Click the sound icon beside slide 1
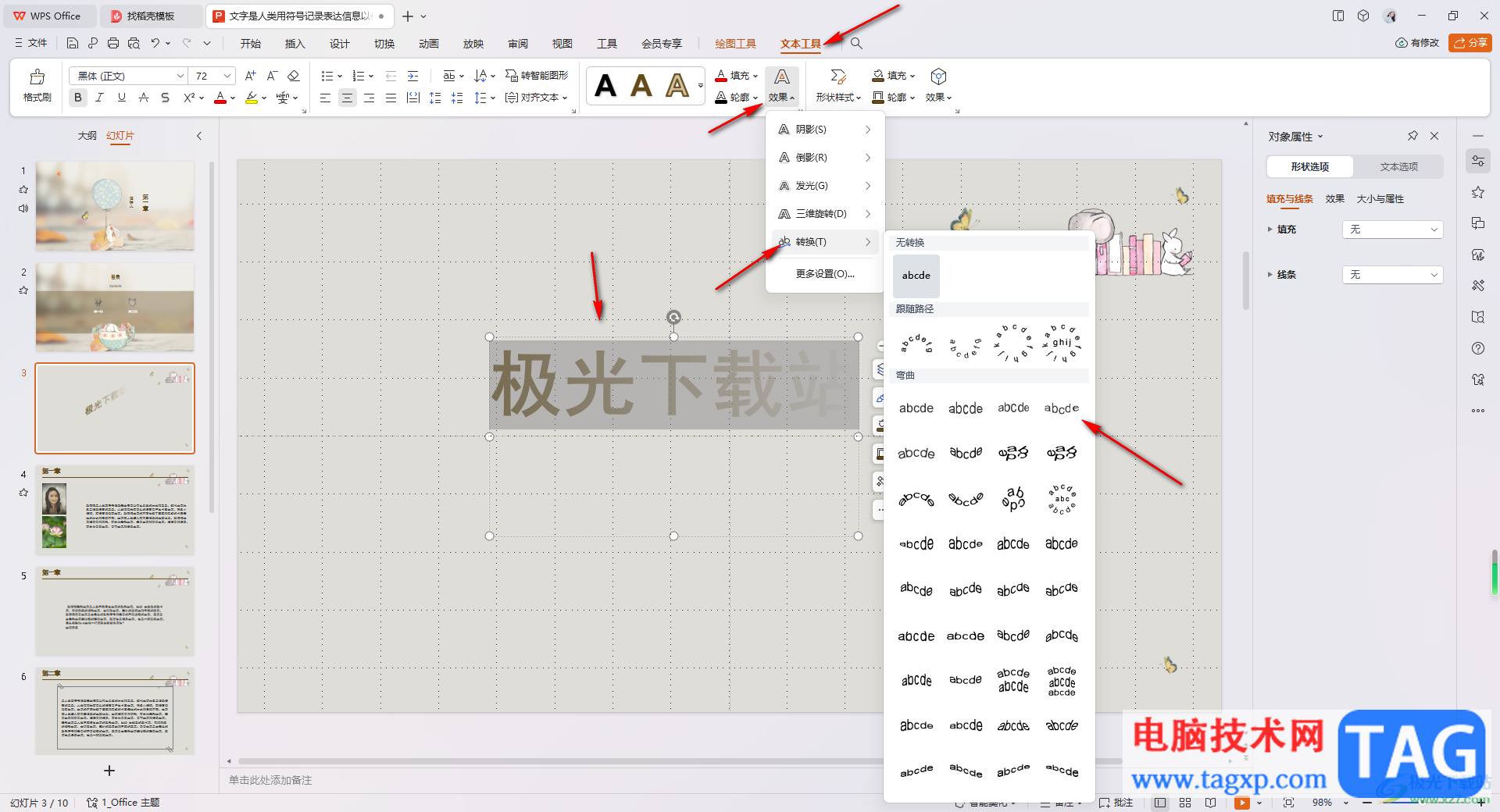Screen dimensions: 1500x812 (x=23, y=208)
